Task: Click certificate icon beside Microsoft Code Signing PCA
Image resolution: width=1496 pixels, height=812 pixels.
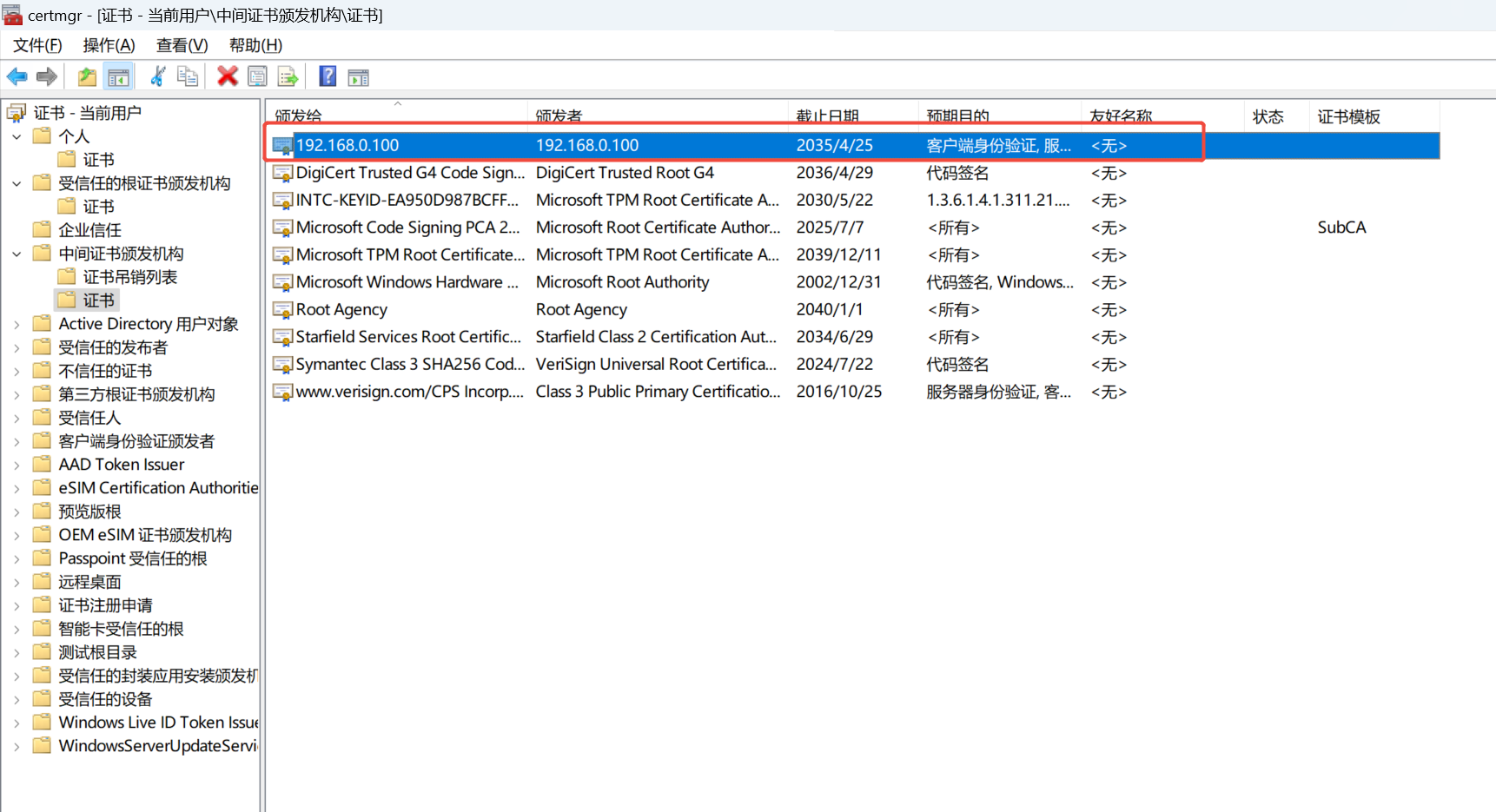Action: pos(282,228)
